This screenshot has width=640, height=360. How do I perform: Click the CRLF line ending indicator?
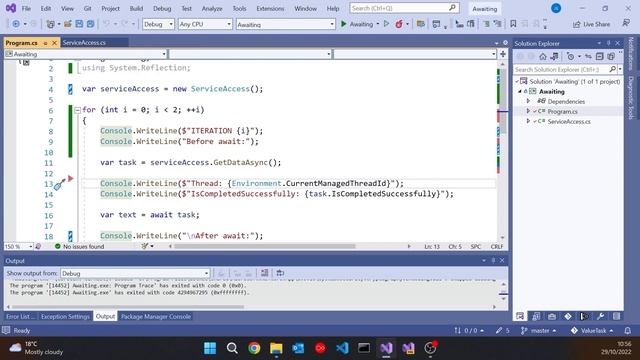click(497, 246)
